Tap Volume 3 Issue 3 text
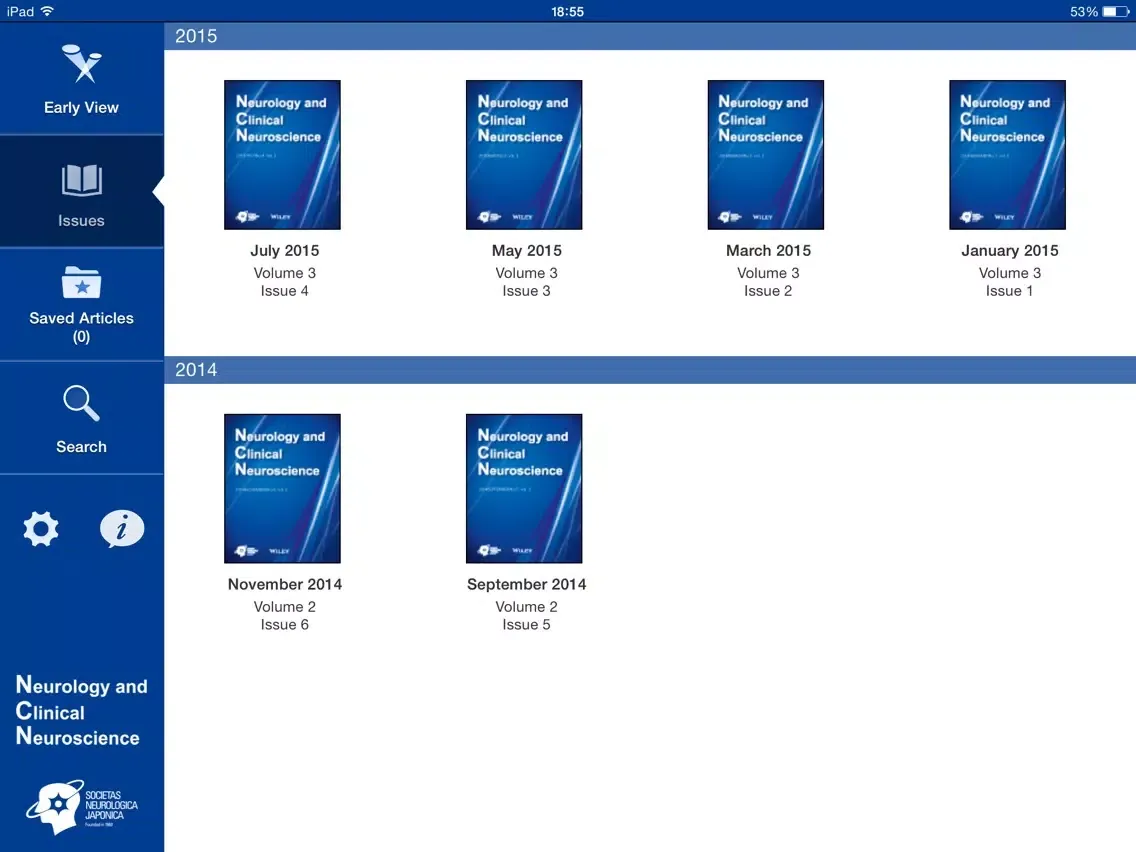 tap(527, 282)
